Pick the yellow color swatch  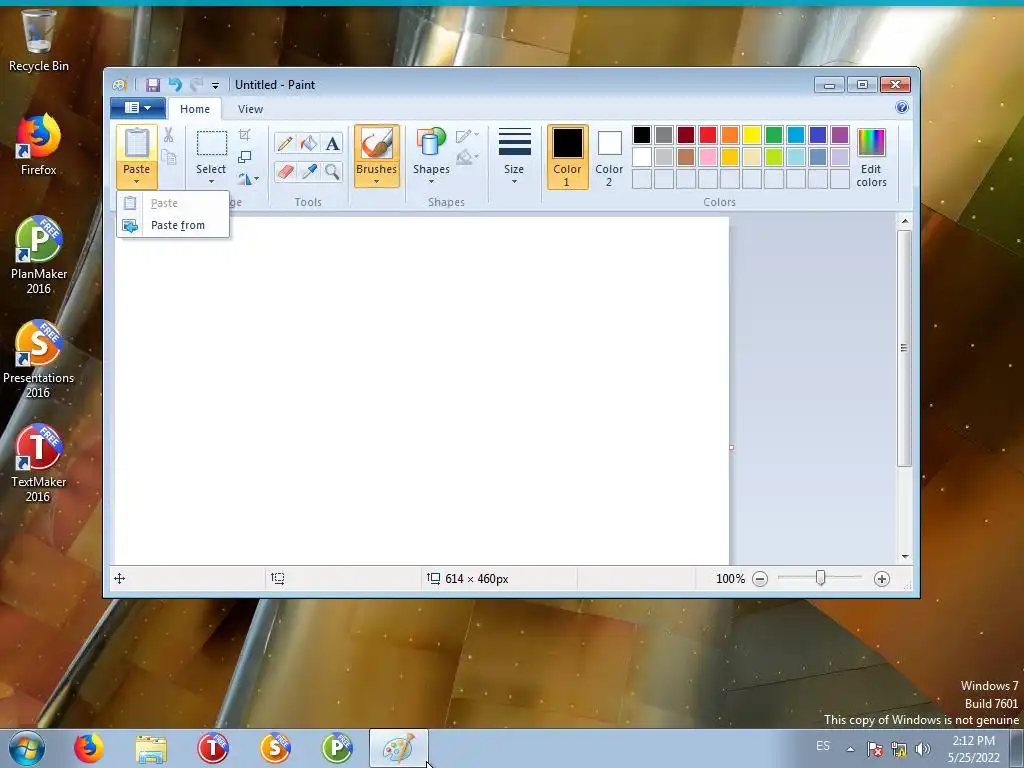[x=752, y=135]
